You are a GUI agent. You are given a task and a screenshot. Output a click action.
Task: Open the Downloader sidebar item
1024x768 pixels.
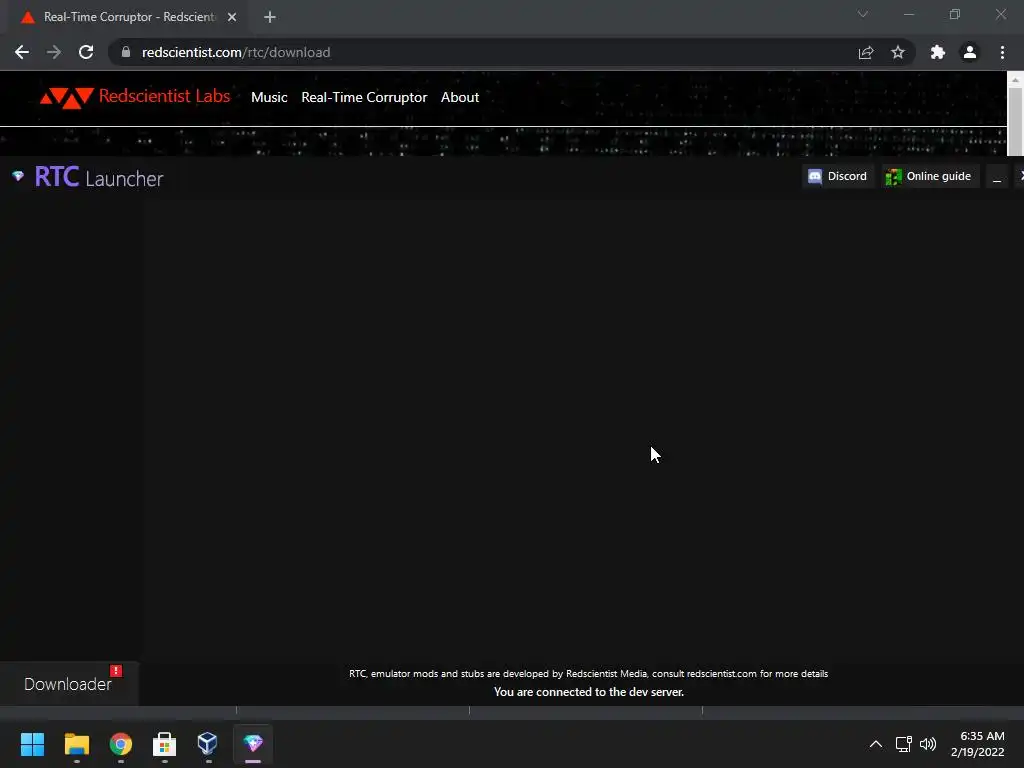(68, 684)
